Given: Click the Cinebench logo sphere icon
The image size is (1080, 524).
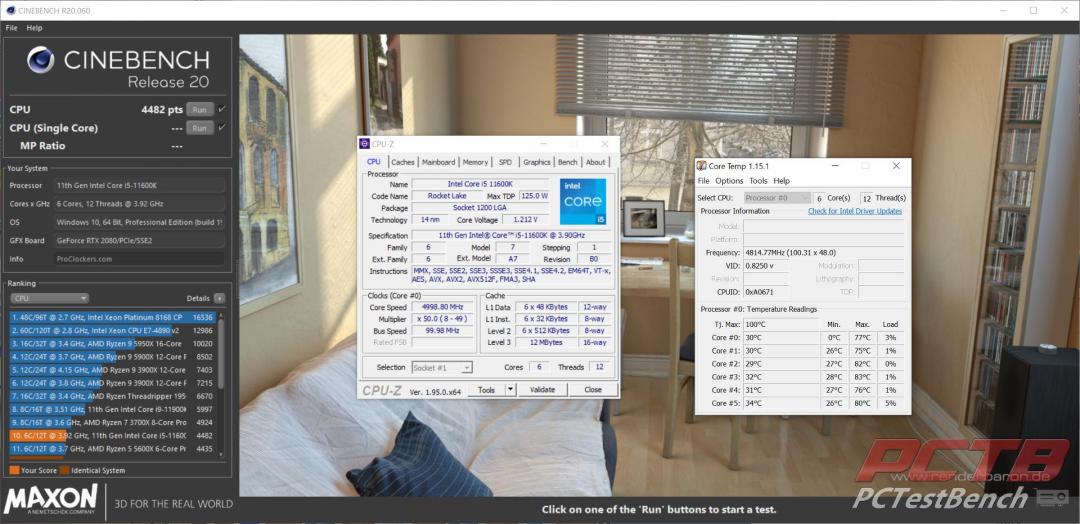Looking at the screenshot, I should tap(40, 61).
